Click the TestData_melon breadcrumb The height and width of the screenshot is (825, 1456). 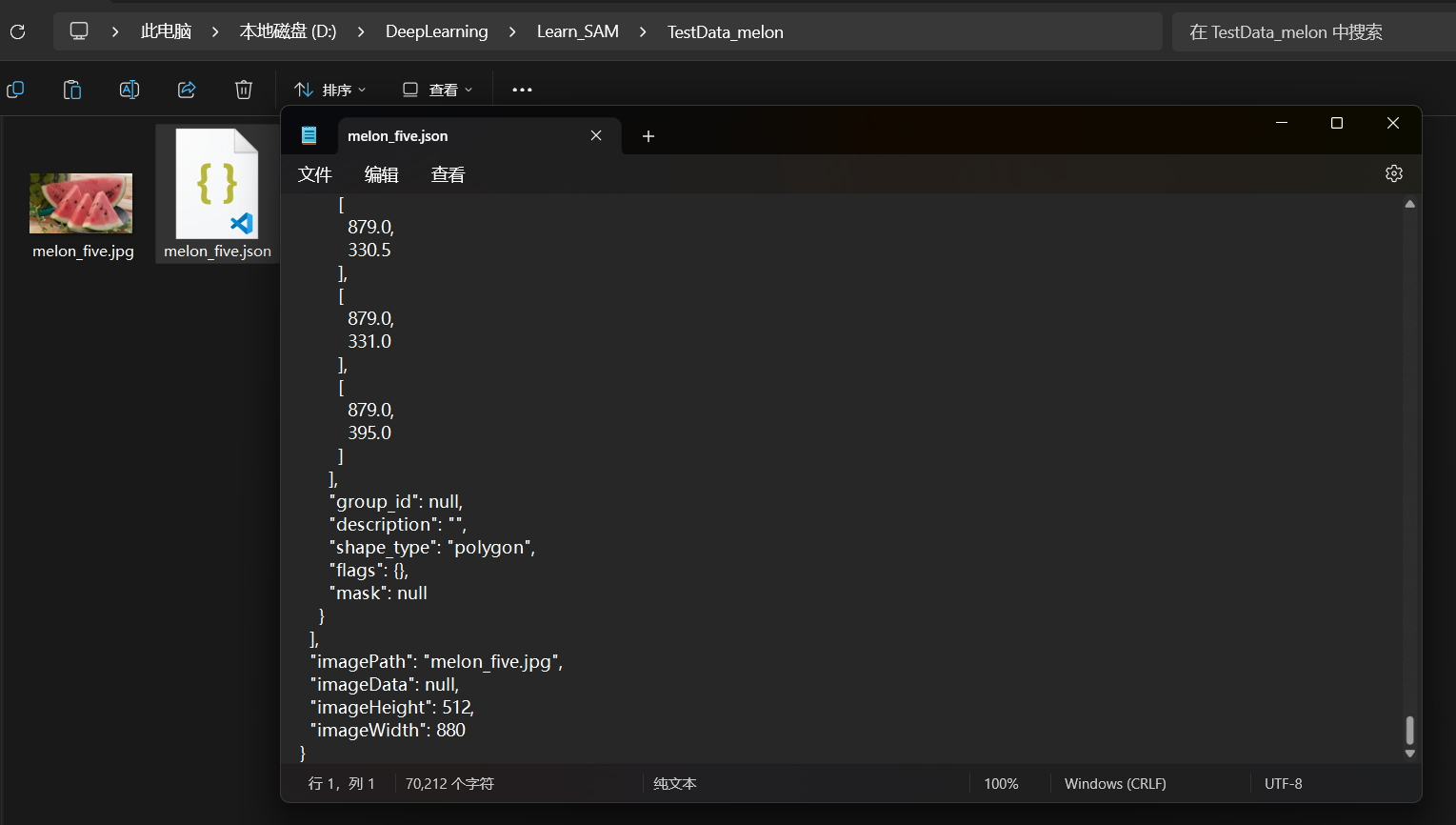(726, 31)
